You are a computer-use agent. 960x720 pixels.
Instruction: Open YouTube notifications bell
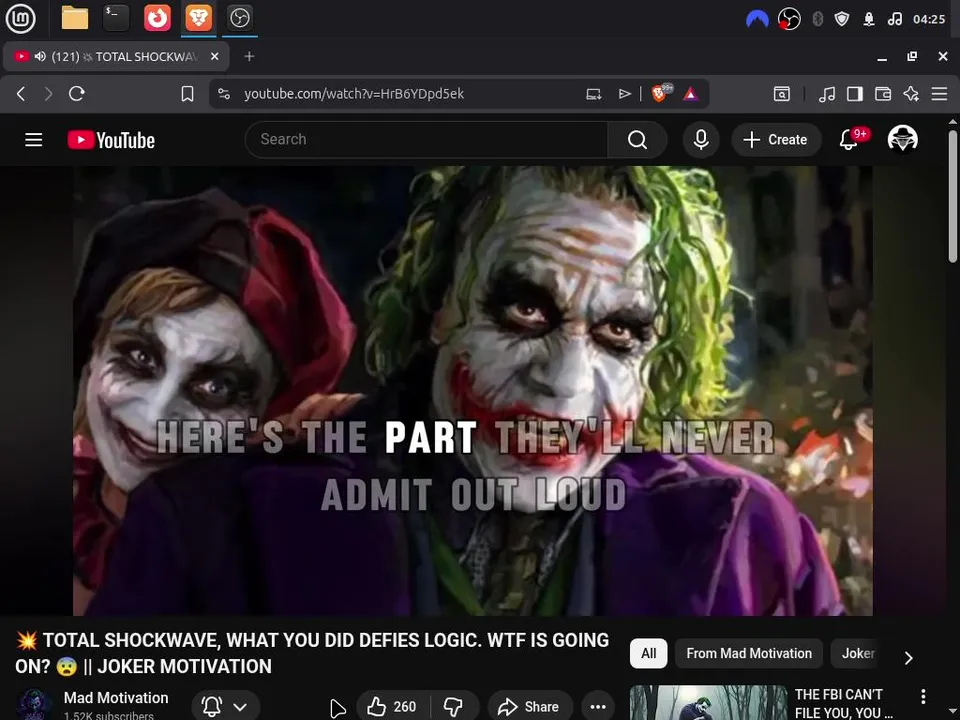pos(849,140)
